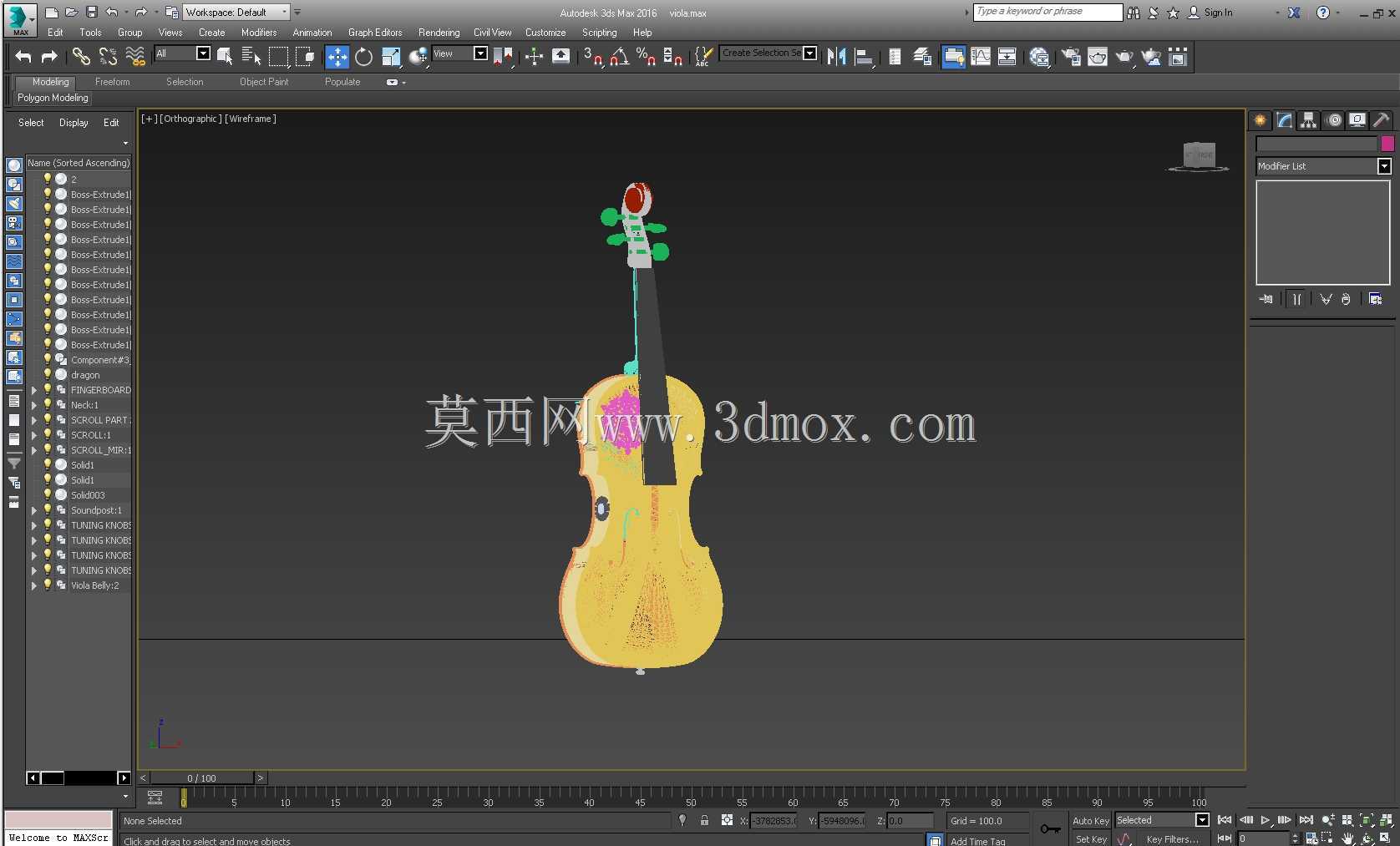
Task: Expand the Viola Belly:2 tree item
Action: coord(34,585)
